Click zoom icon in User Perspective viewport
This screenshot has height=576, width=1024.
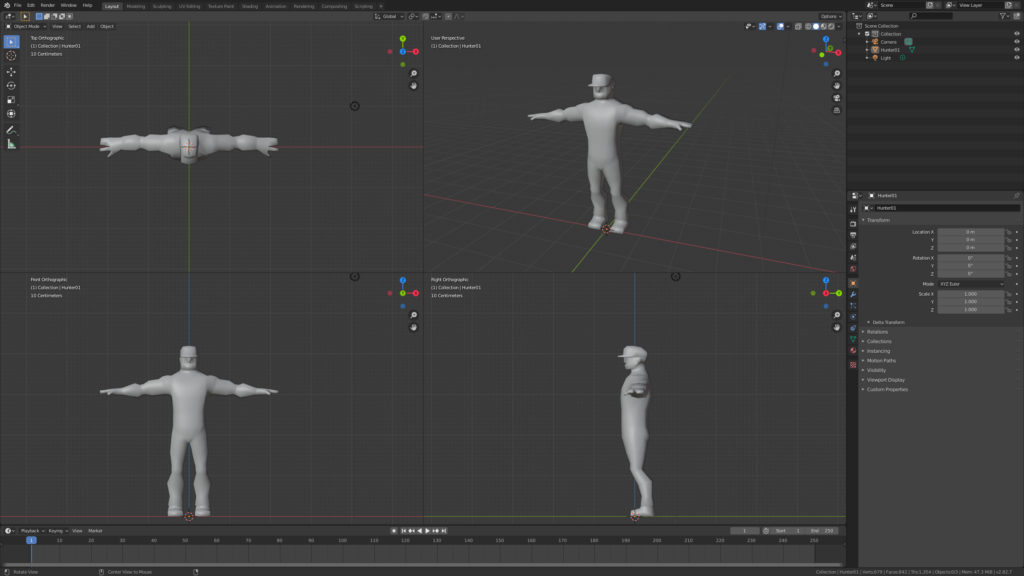(x=837, y=74)
